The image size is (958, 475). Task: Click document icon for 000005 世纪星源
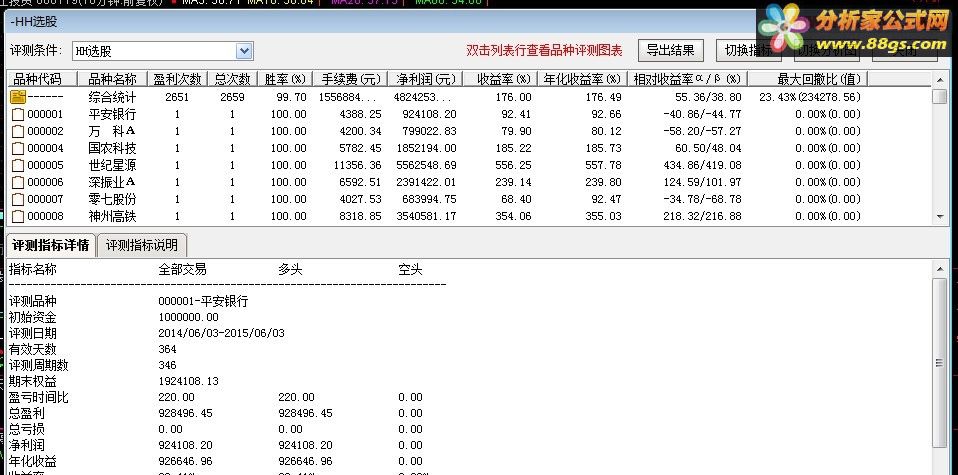18,166
